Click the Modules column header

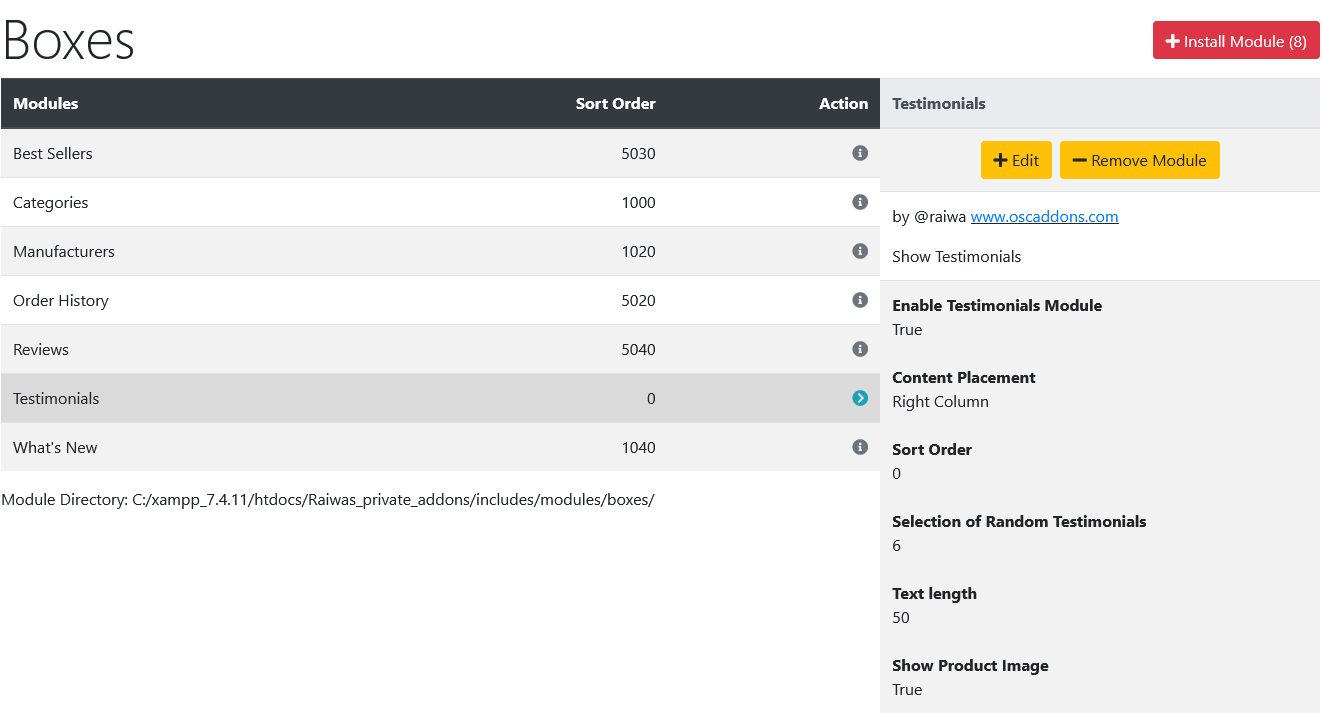pyautogui.click(x=46, y=103)
